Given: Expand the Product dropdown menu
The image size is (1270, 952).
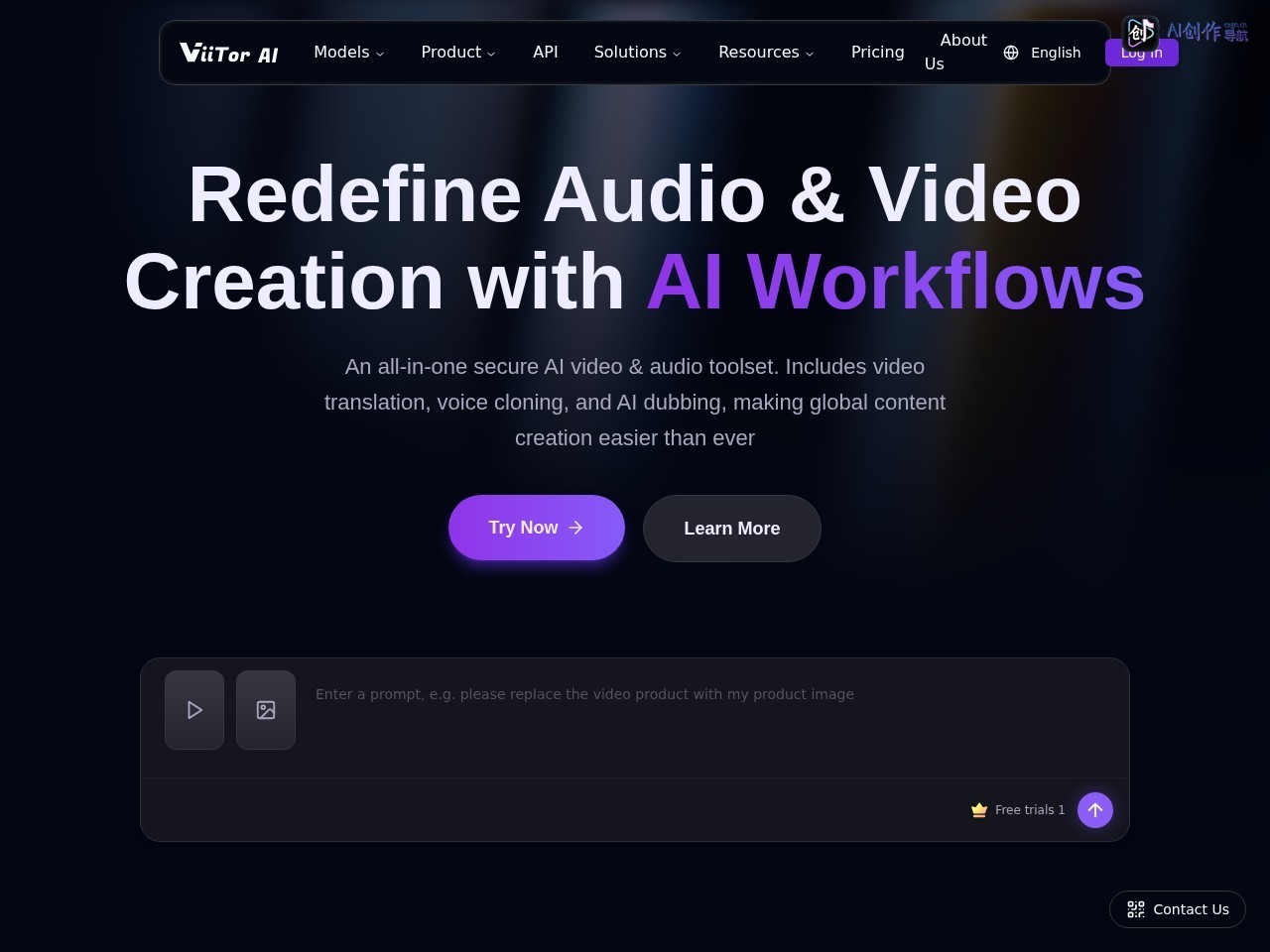Looking at the screenshot, I should tap(458, 53).
